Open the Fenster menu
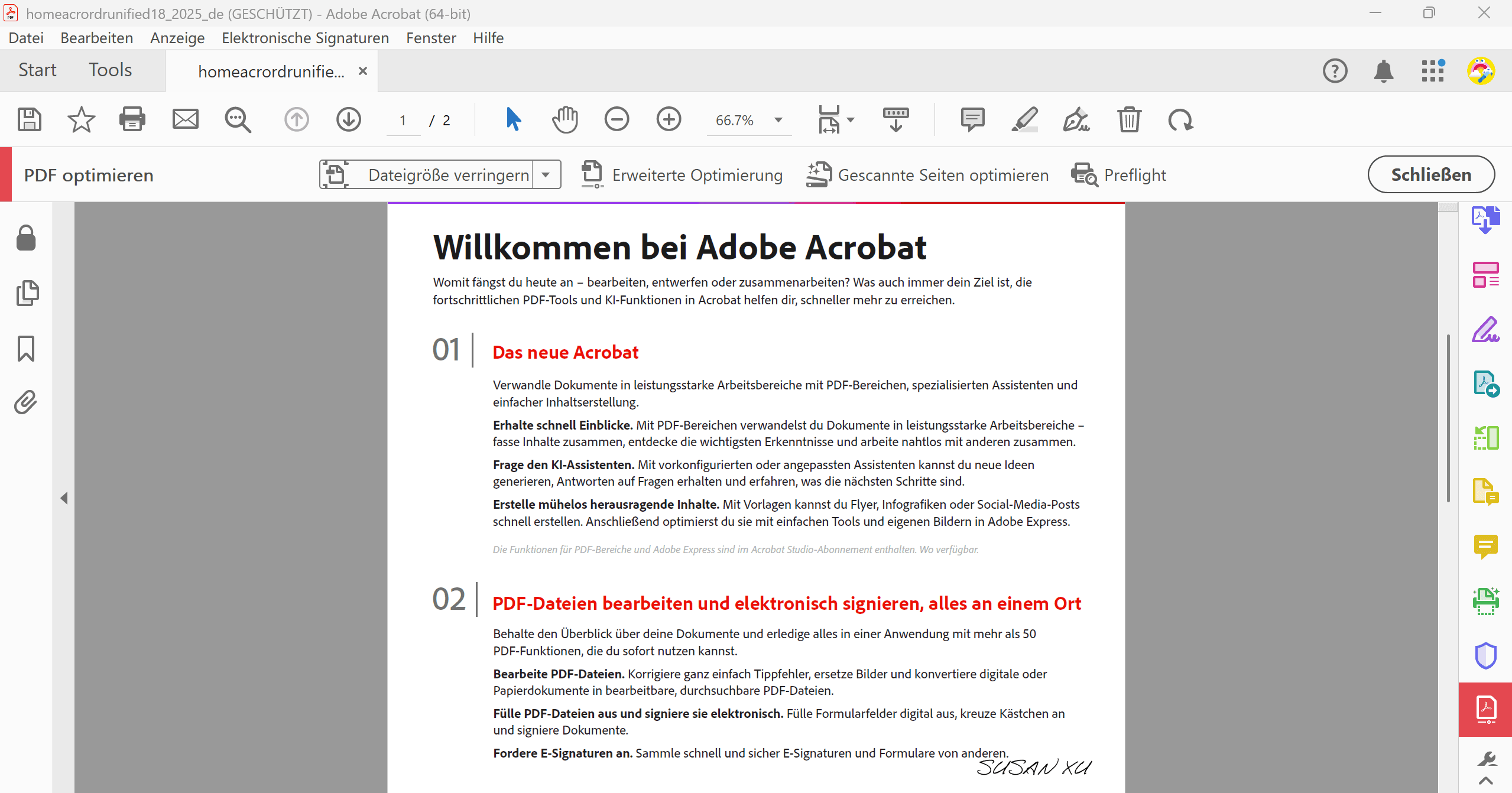This screenshot has width=1512, height=793. pos(431,38)
